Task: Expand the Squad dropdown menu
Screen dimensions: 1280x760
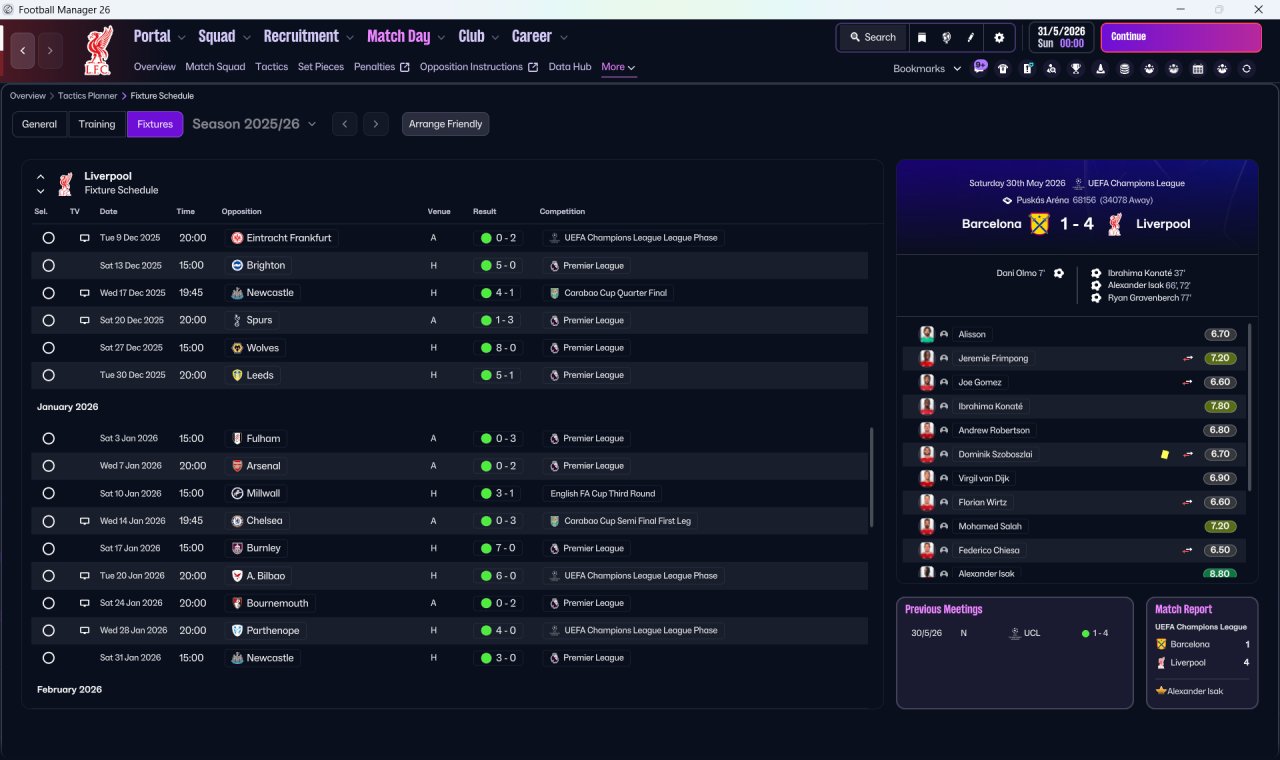Action: pos(225,37)
